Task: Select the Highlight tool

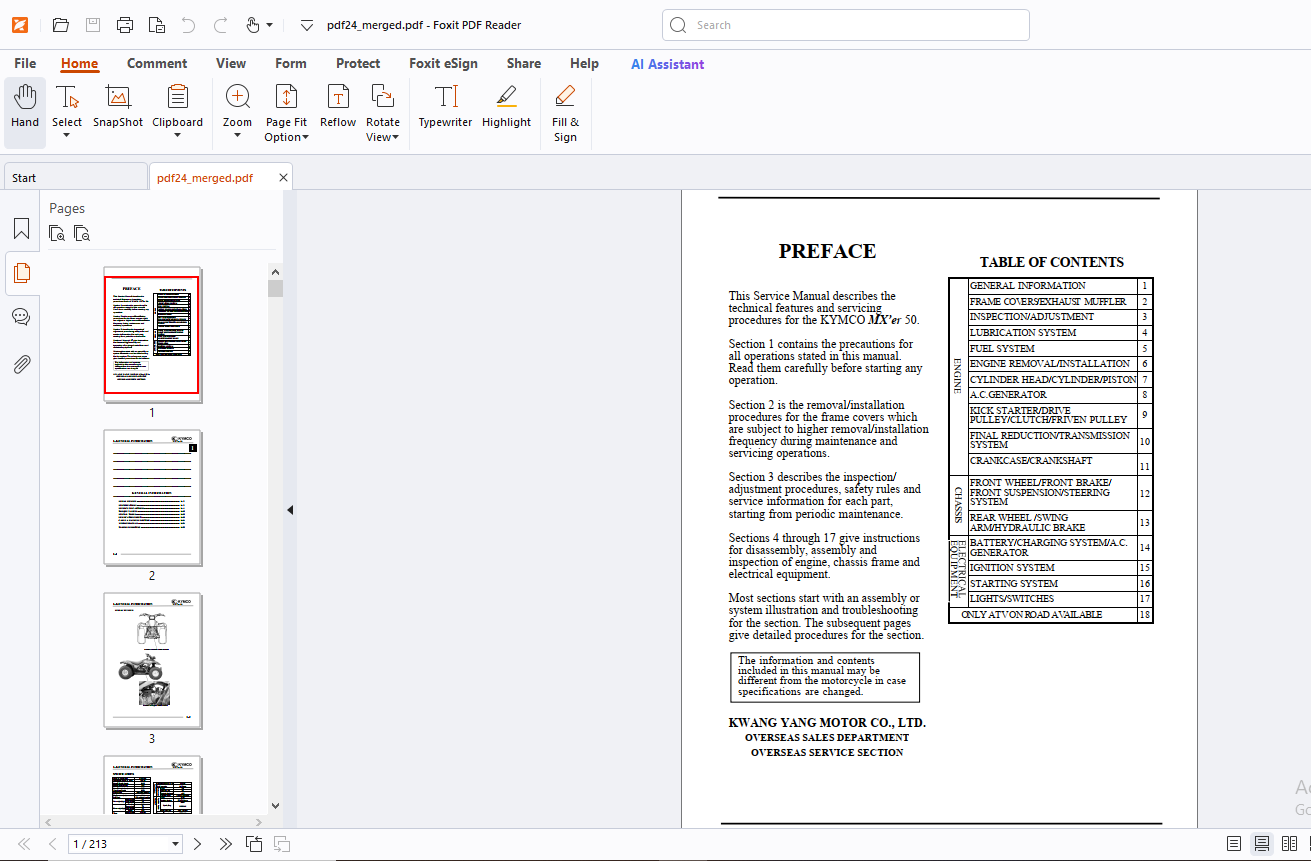Action: [506, 107]
